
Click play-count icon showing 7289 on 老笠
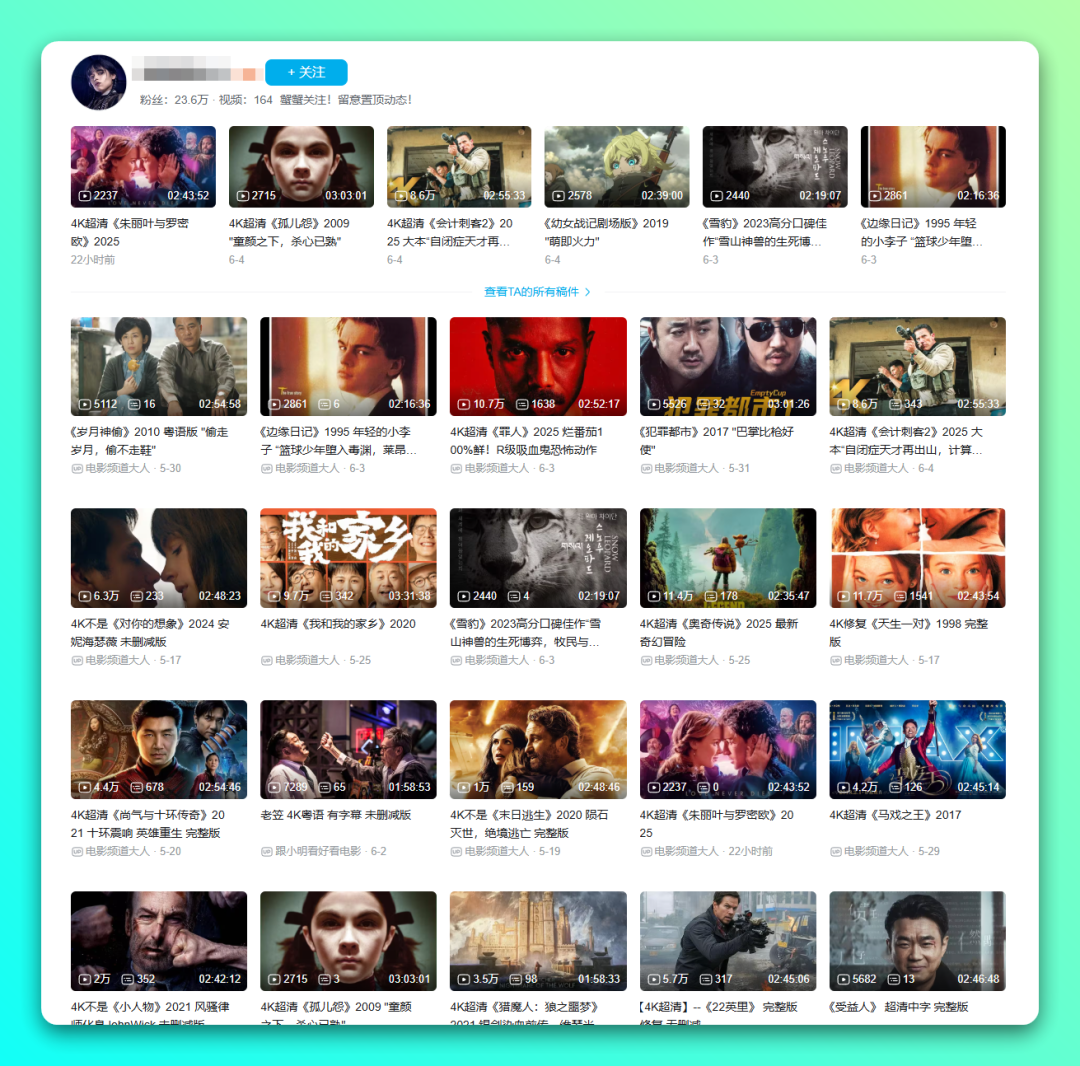[274, 787]
